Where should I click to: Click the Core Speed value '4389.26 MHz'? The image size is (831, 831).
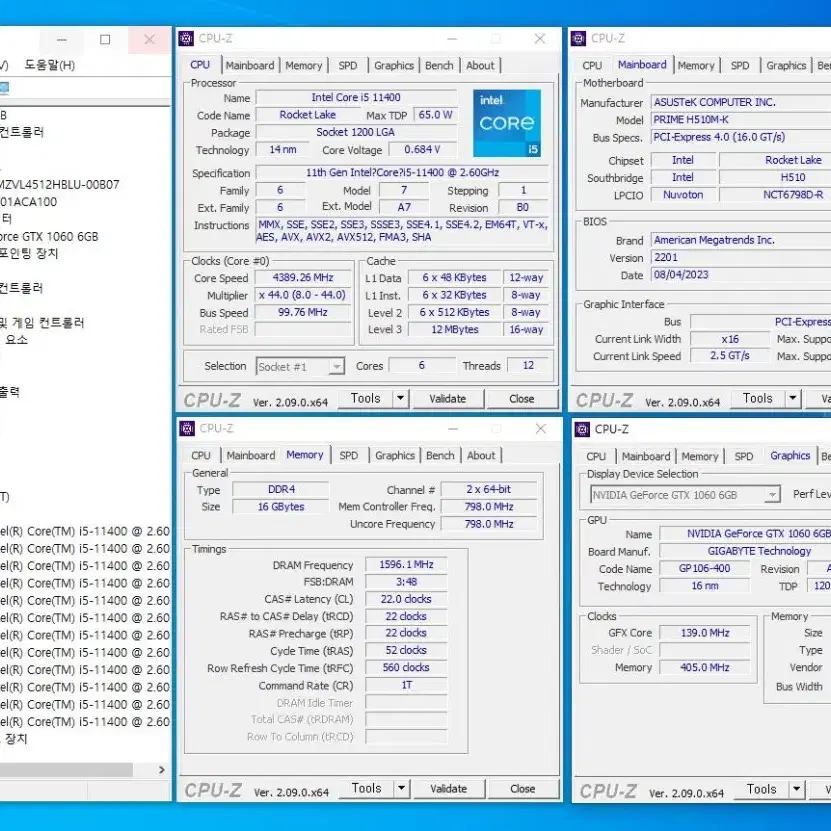pyautogui.click(x=303, y=278)
